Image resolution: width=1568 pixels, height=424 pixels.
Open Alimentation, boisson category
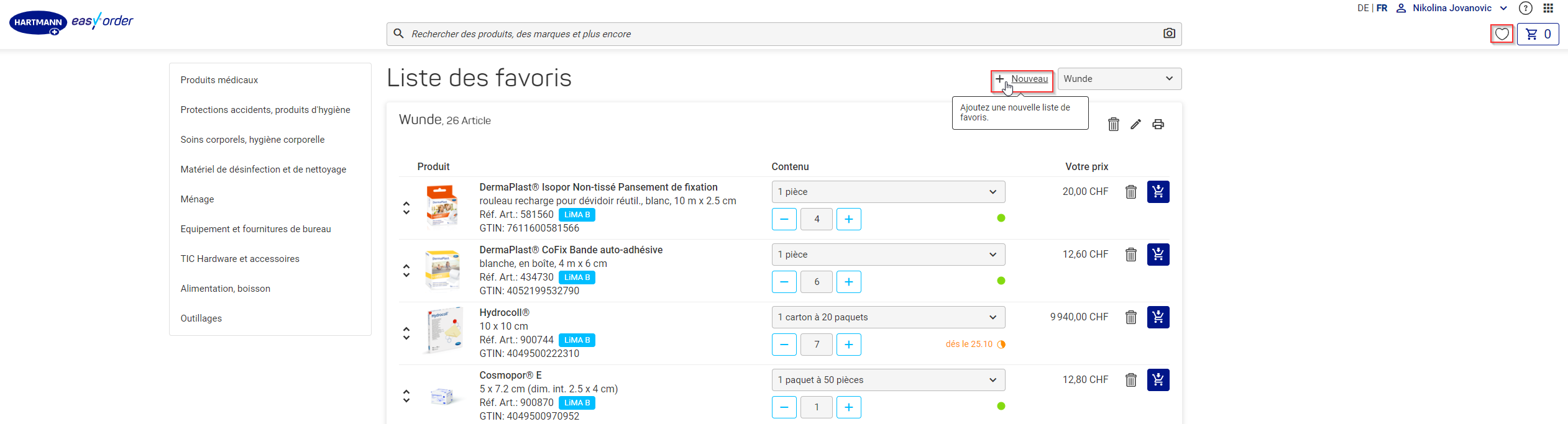(225, 289)
